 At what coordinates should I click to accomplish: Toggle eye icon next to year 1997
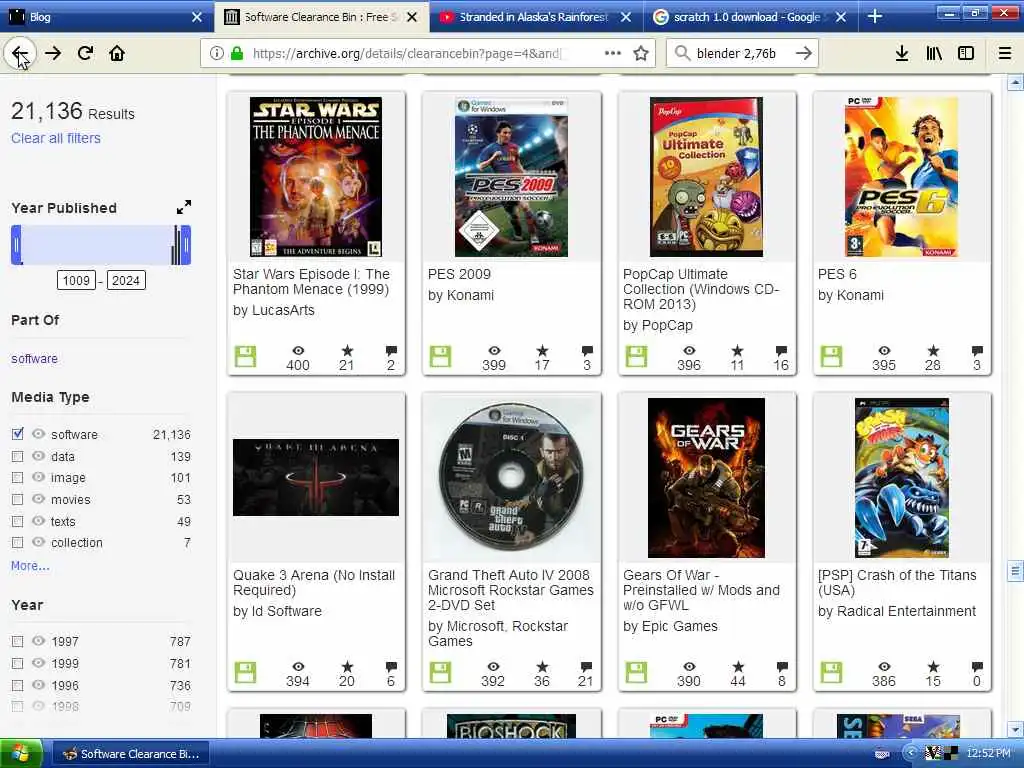[x=39, y=641]
